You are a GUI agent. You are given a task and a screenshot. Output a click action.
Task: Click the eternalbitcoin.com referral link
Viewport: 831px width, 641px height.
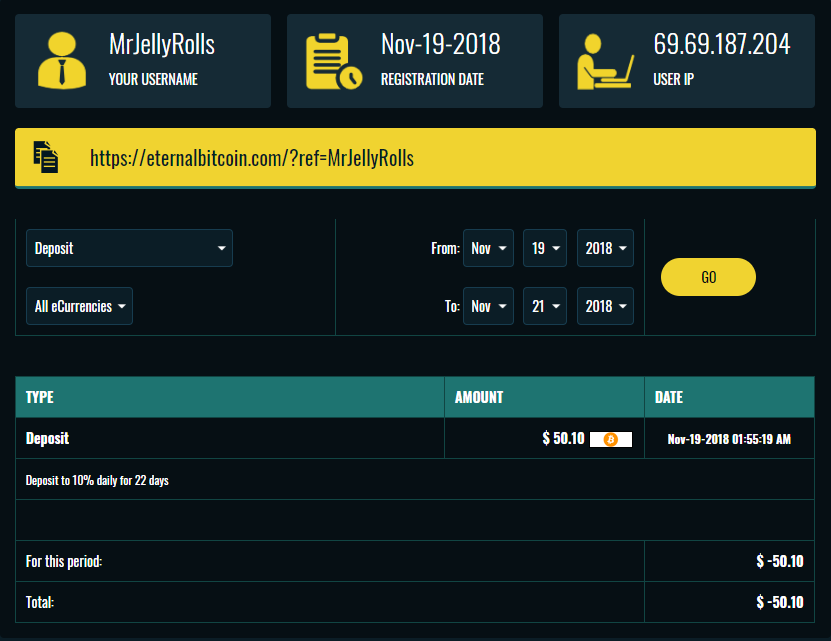[x=252, y=158]
